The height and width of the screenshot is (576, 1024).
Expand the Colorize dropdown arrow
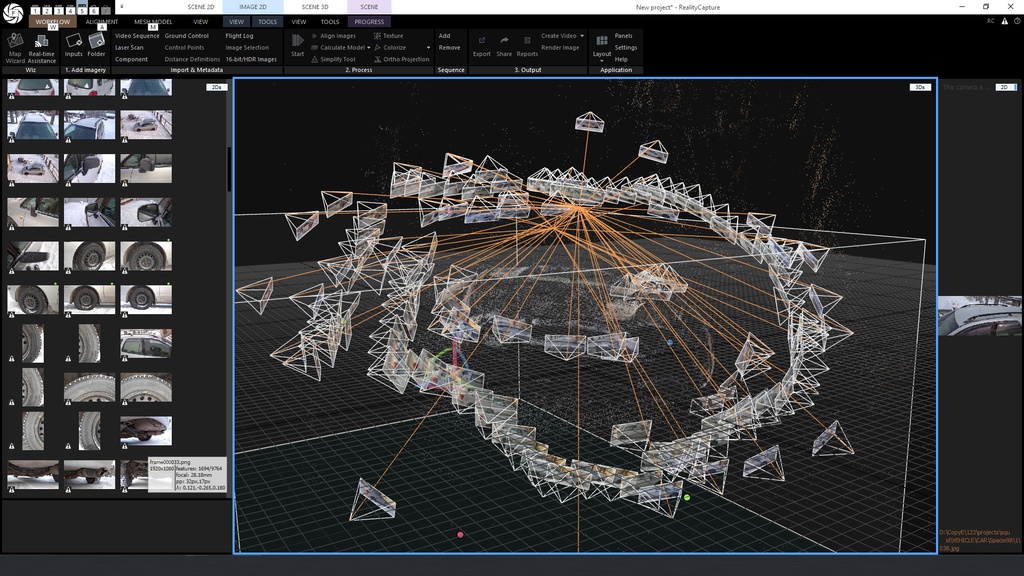click(428, 47)
